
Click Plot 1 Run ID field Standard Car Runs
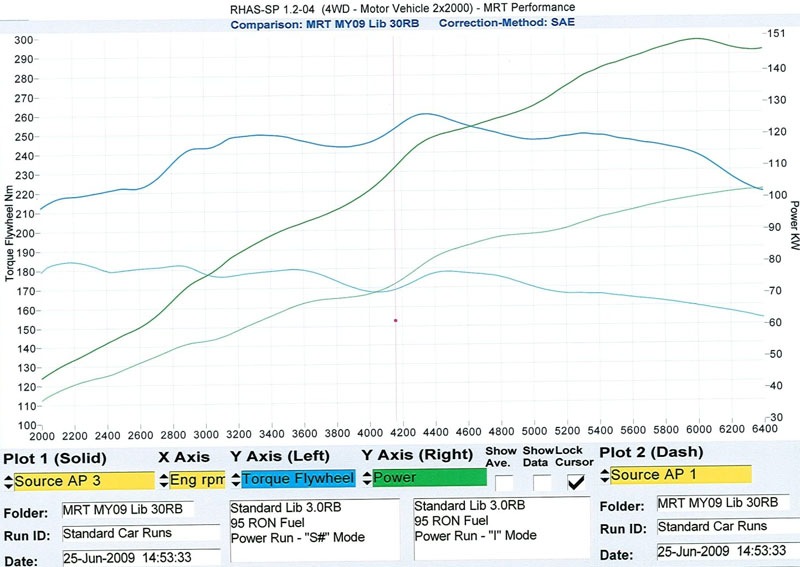coord(141,533)
